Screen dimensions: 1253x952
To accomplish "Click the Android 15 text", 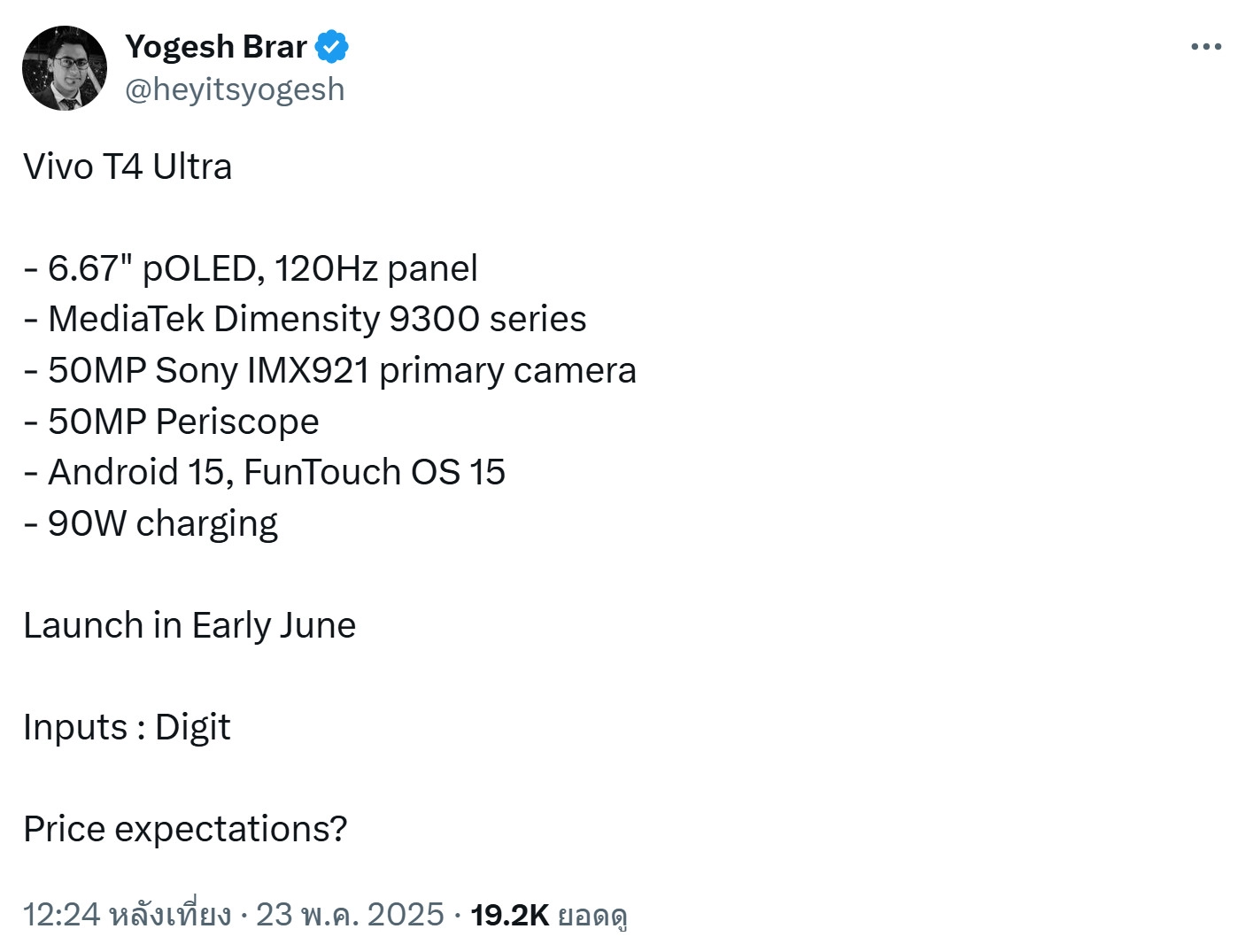I will (x=138, y=472).
